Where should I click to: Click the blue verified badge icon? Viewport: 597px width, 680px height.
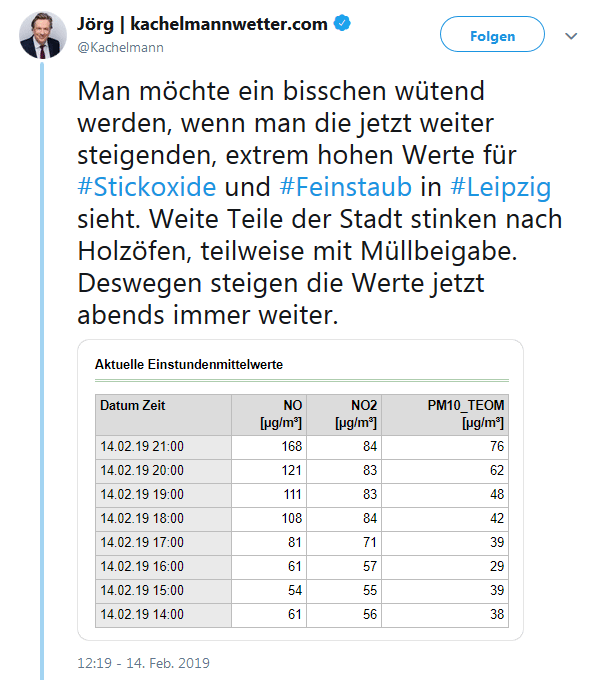342,23
